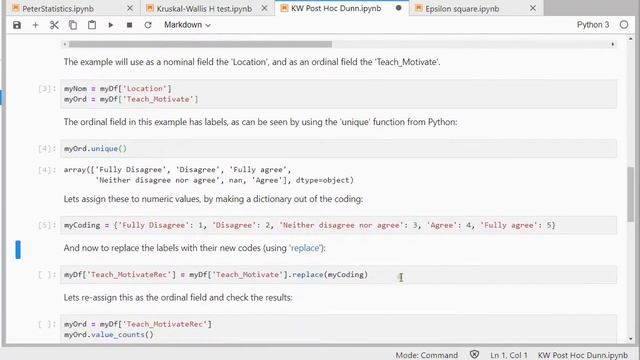Open the Markdown cell type dropdown

click(187, 25)
